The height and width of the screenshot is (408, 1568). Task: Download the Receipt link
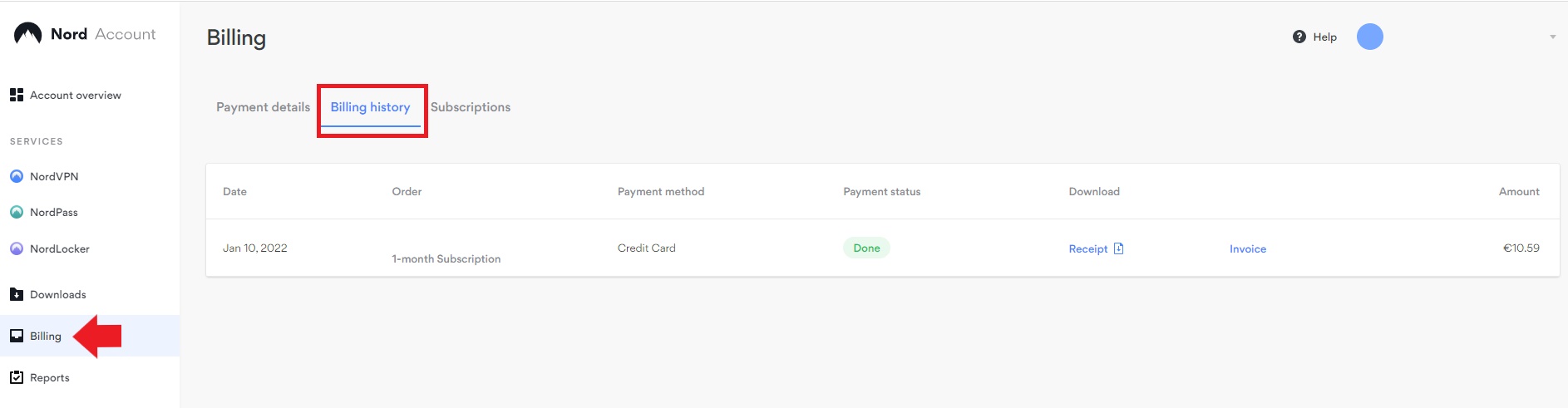coord(1088,248)
